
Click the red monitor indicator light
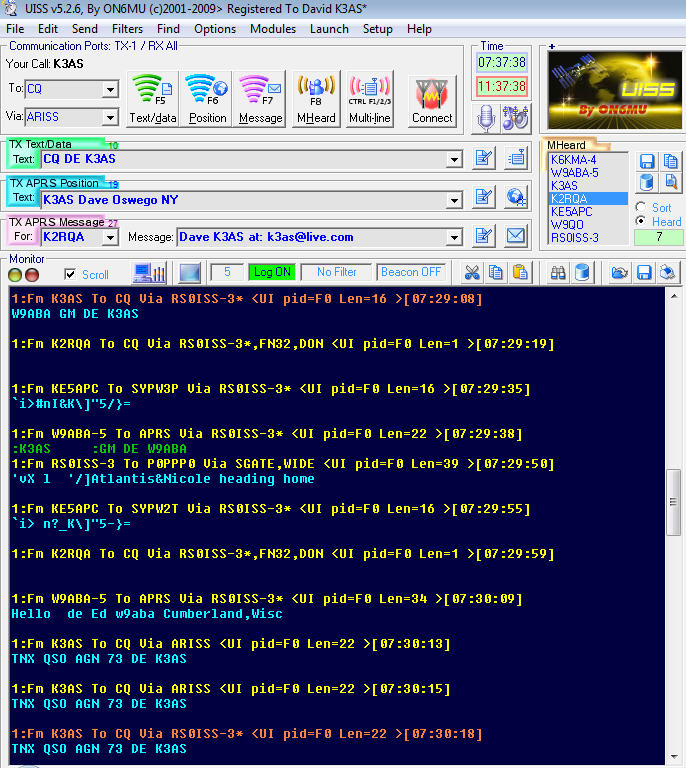32,275
